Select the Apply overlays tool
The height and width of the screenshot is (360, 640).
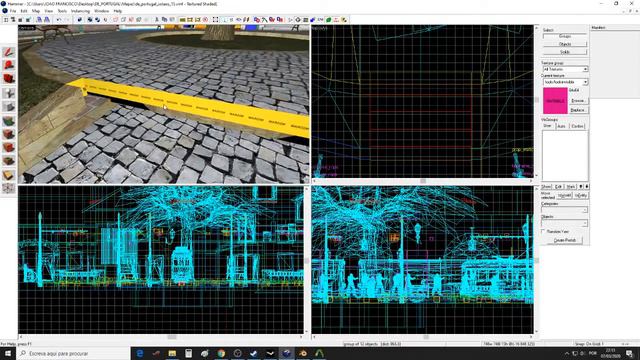(9, 161)
